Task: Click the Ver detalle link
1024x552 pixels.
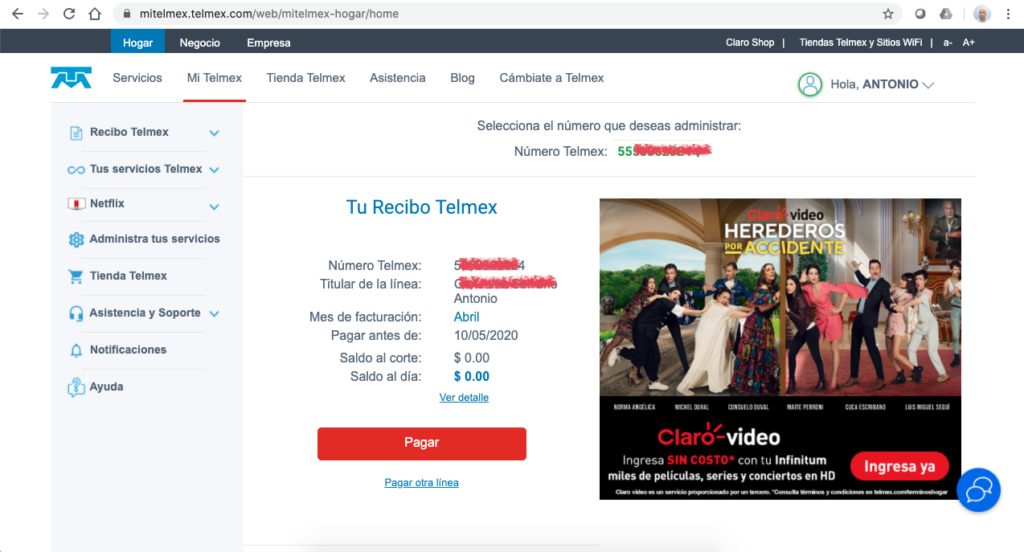Action: pyautogui.click(x=464, y=397)
